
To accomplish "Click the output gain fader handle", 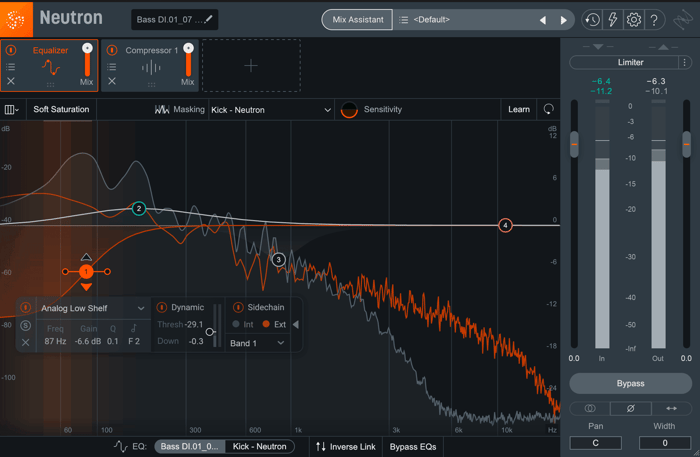I will pyautogui.click(x=686, y=144).
